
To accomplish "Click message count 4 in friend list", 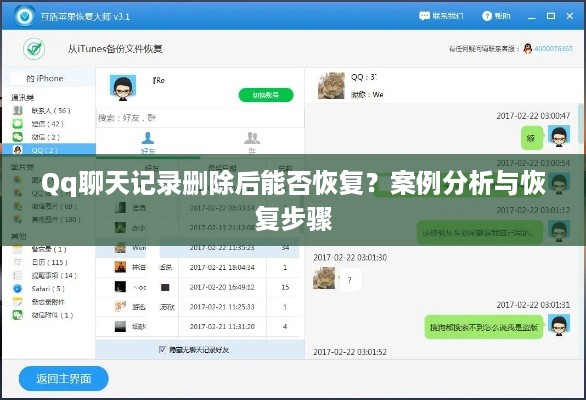I will (x=285, y=326).
